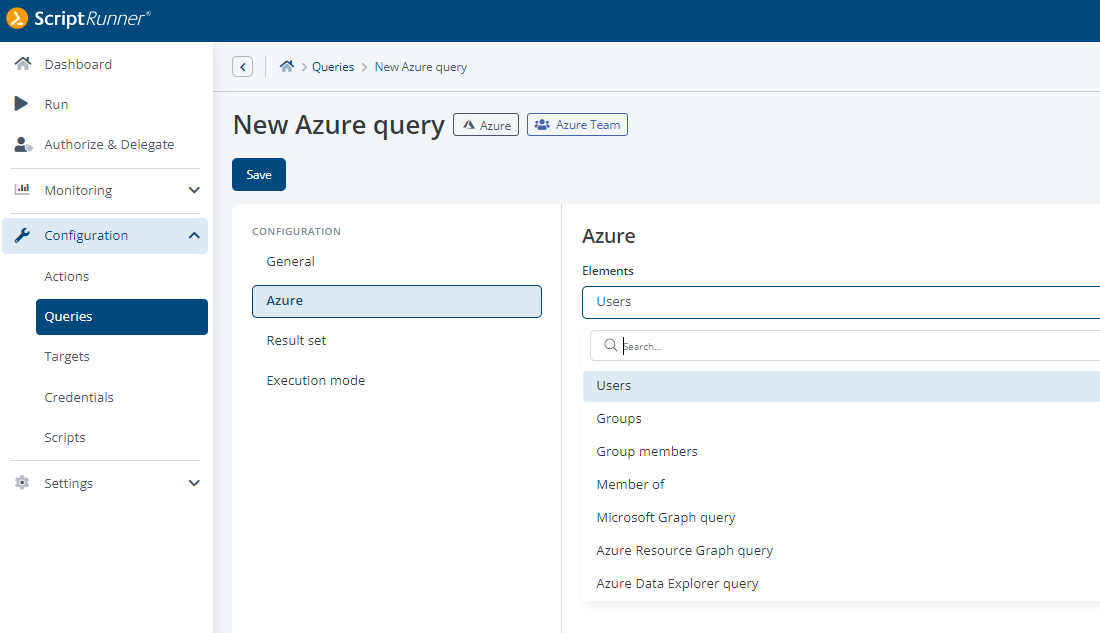The image size is (1100, 633).
Task: Go to Targets under Configuration
Action: [67, 357]
